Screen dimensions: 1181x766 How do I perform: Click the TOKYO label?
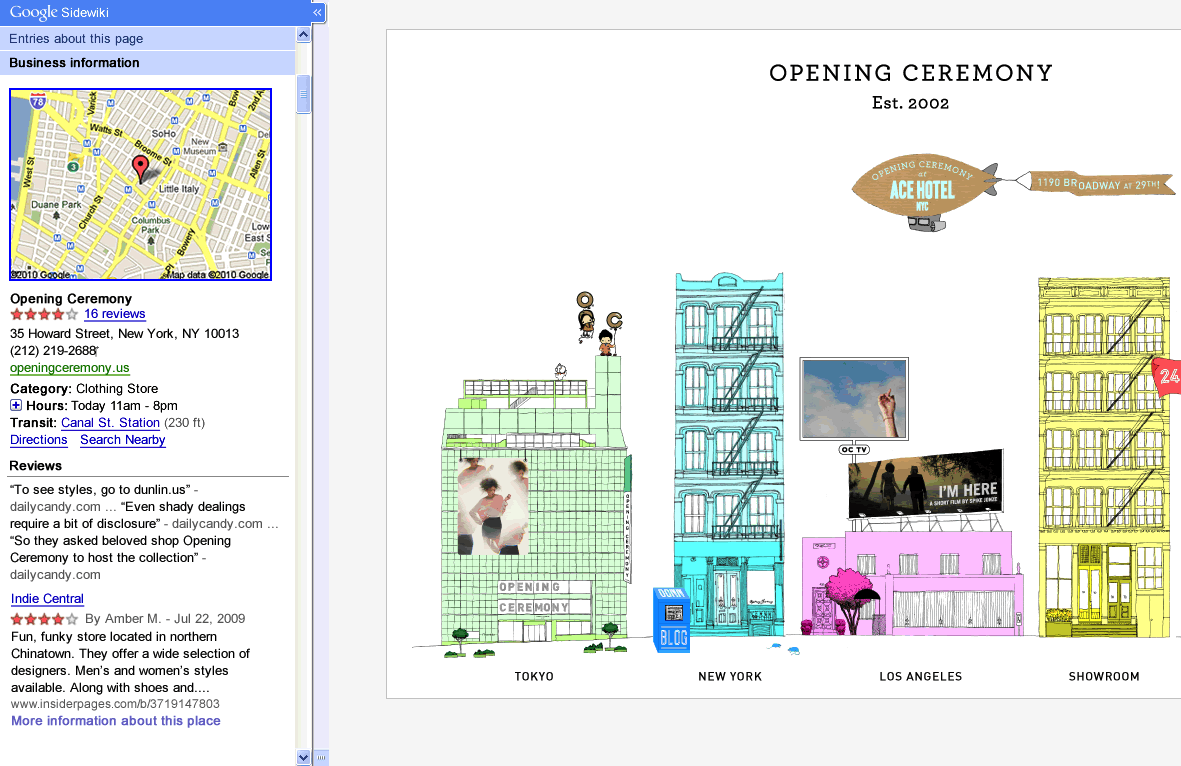coord(534,676)
